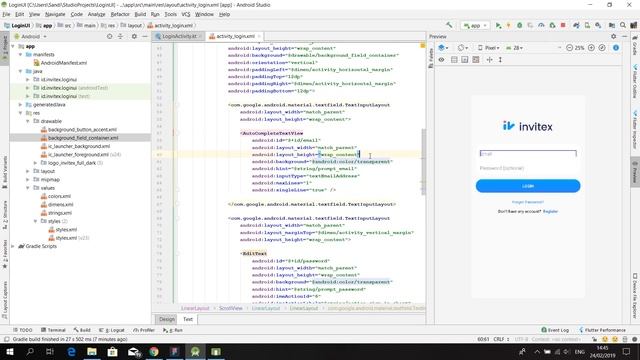Screen dimensions: 640x360
Task: Run the app with the green play icon
Action: [x=498, y=25]
